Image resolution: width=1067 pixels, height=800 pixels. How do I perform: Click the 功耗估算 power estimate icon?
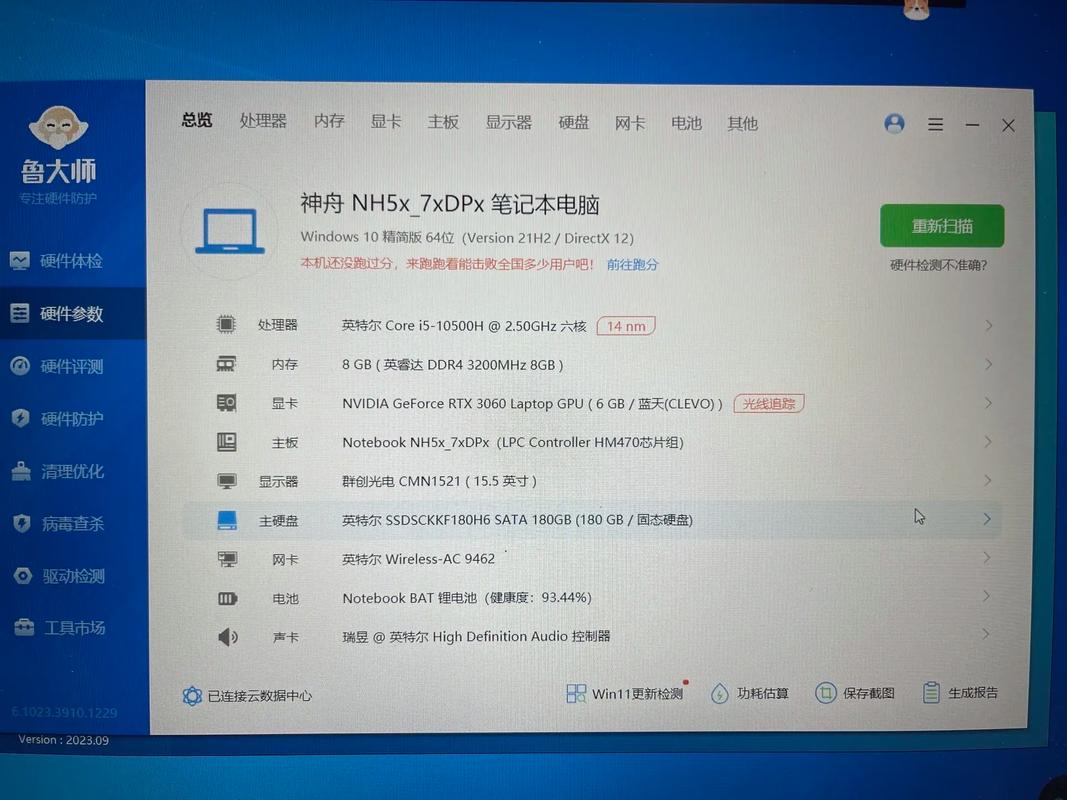[720, 693]
